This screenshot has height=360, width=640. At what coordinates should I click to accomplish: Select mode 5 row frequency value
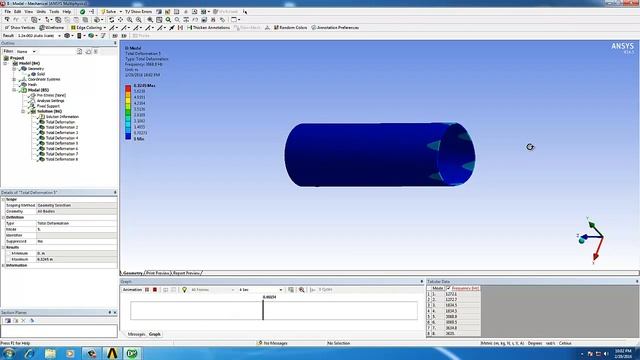coord(451,316)
